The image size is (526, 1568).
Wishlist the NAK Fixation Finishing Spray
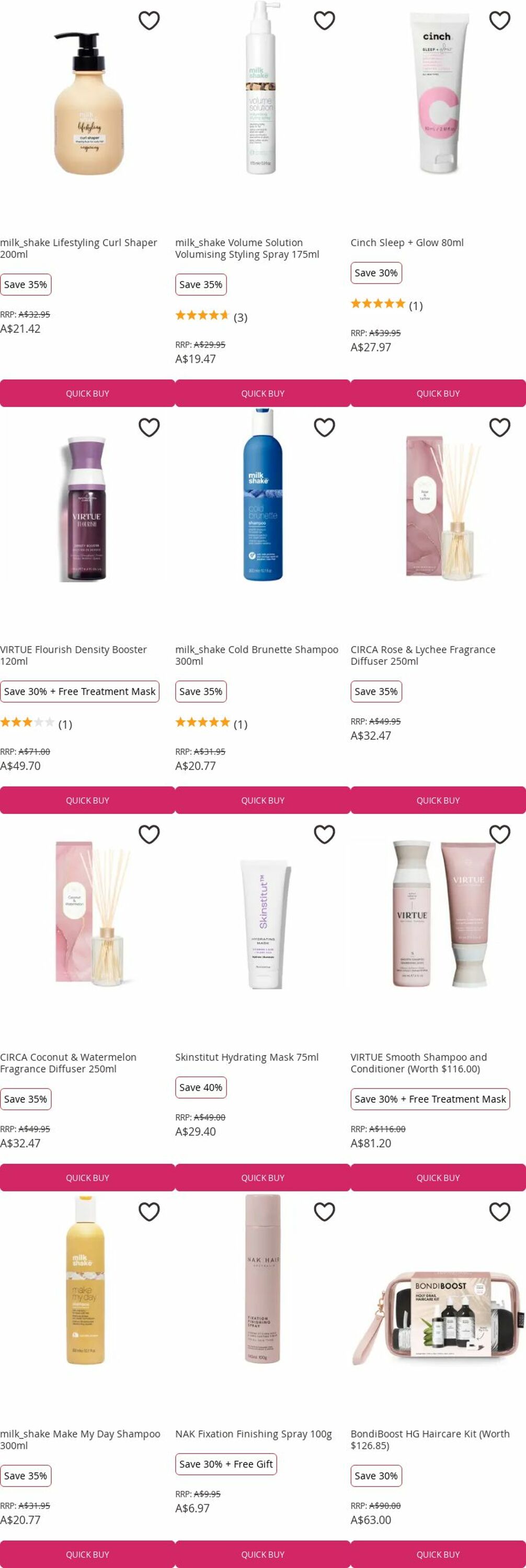[x=325, y=1212]
